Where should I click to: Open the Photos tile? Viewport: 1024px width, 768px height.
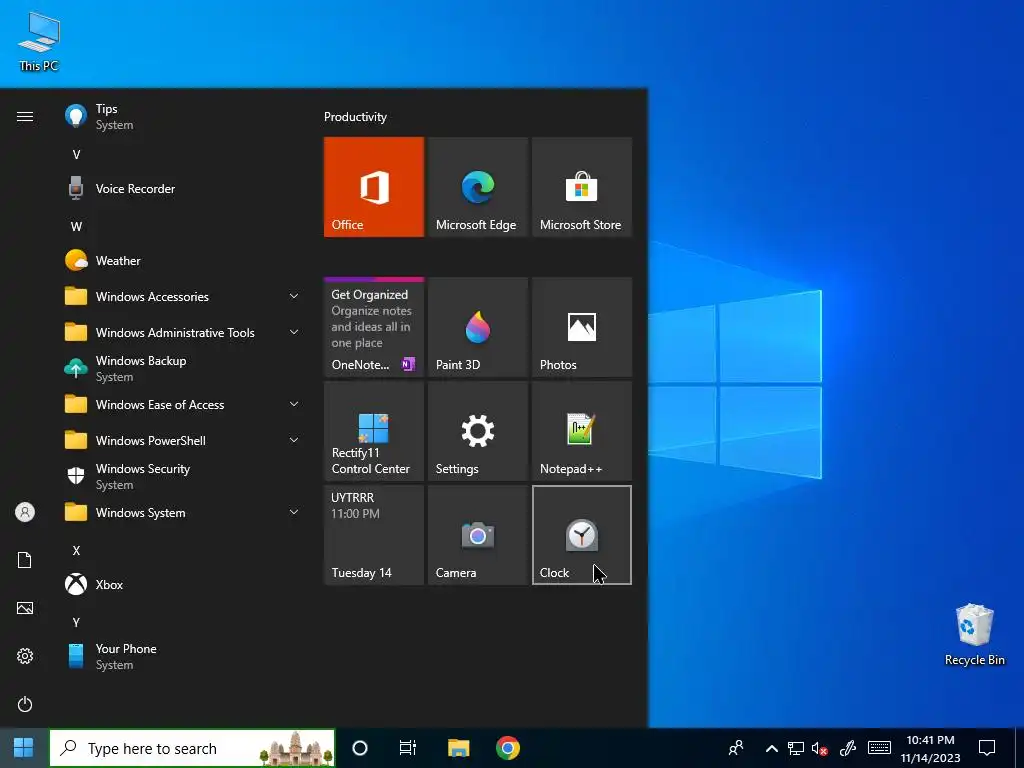click(x=582, y=327)
